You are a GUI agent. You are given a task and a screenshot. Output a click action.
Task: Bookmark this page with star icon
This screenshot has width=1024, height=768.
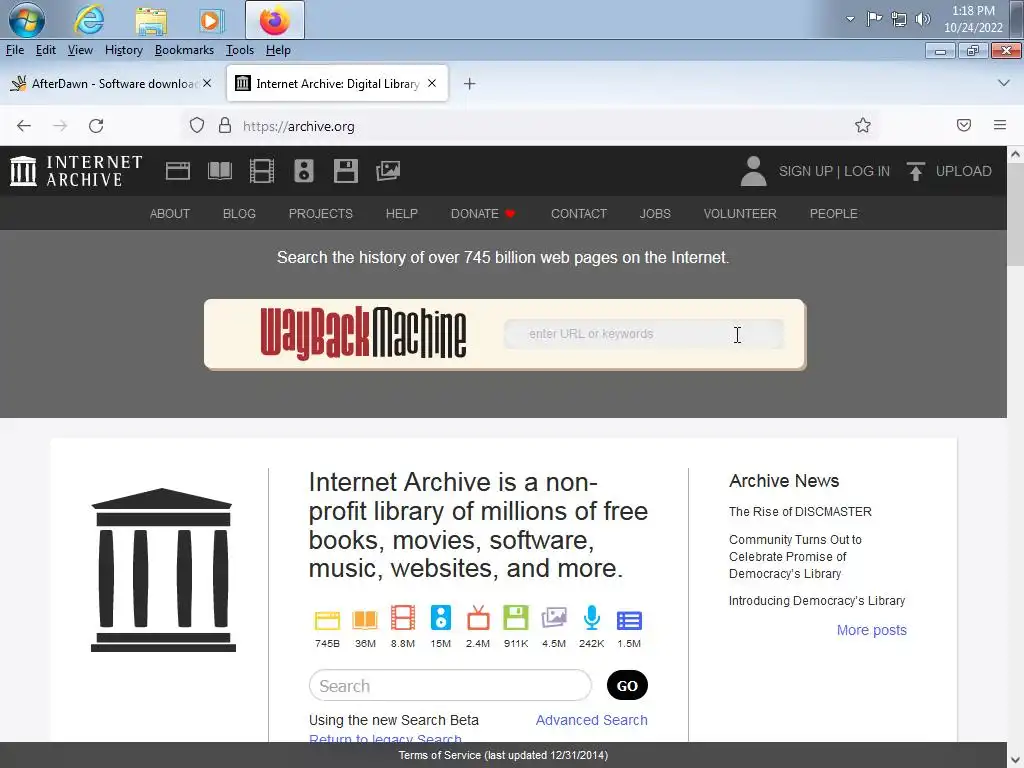coord(863,125)
